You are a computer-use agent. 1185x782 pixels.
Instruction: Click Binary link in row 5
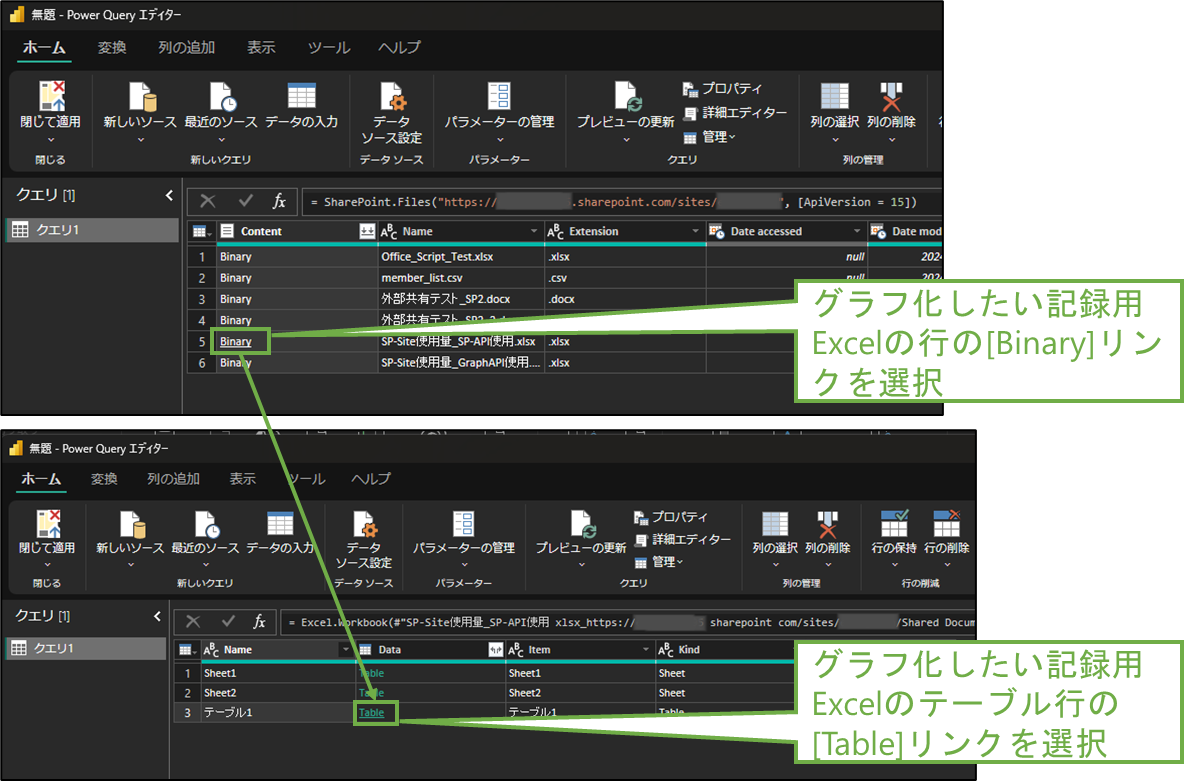pyautogui.click(x=236, y=342)
